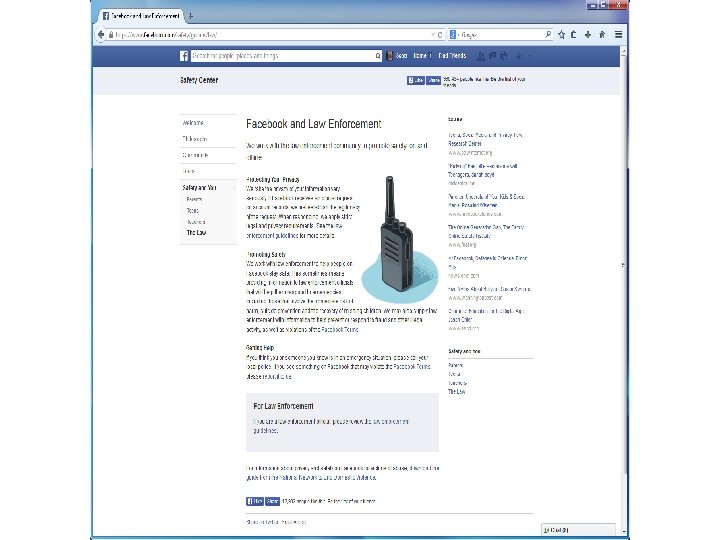Click the Facebook search people field

[x=282, y=56]
